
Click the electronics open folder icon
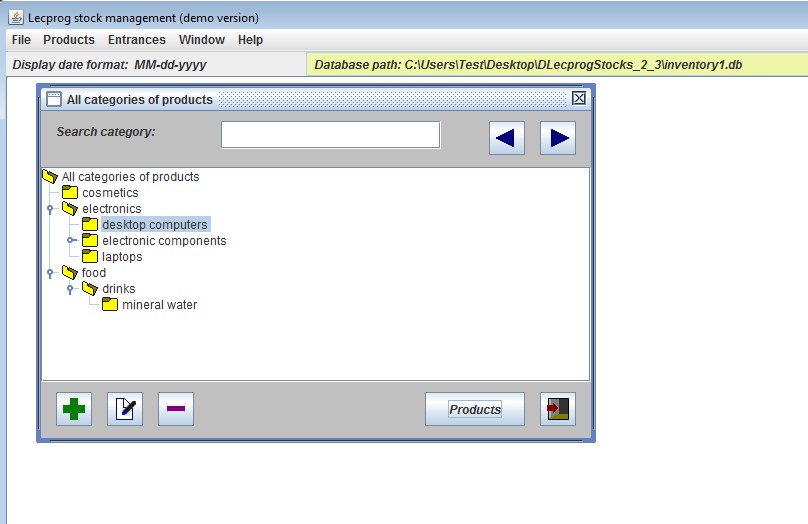70,209
